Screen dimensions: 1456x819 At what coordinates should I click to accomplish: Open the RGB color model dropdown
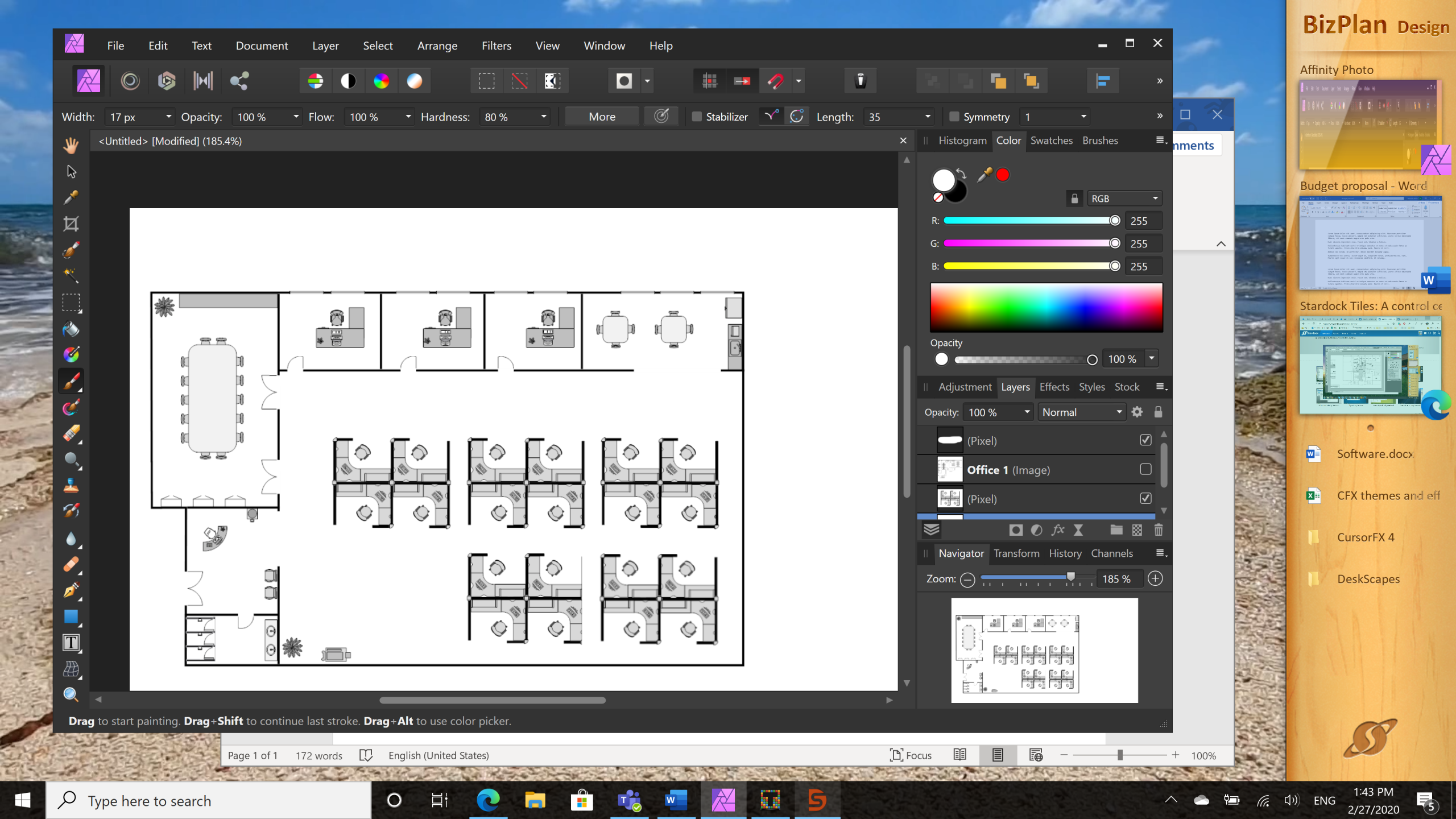point(1124,198)
